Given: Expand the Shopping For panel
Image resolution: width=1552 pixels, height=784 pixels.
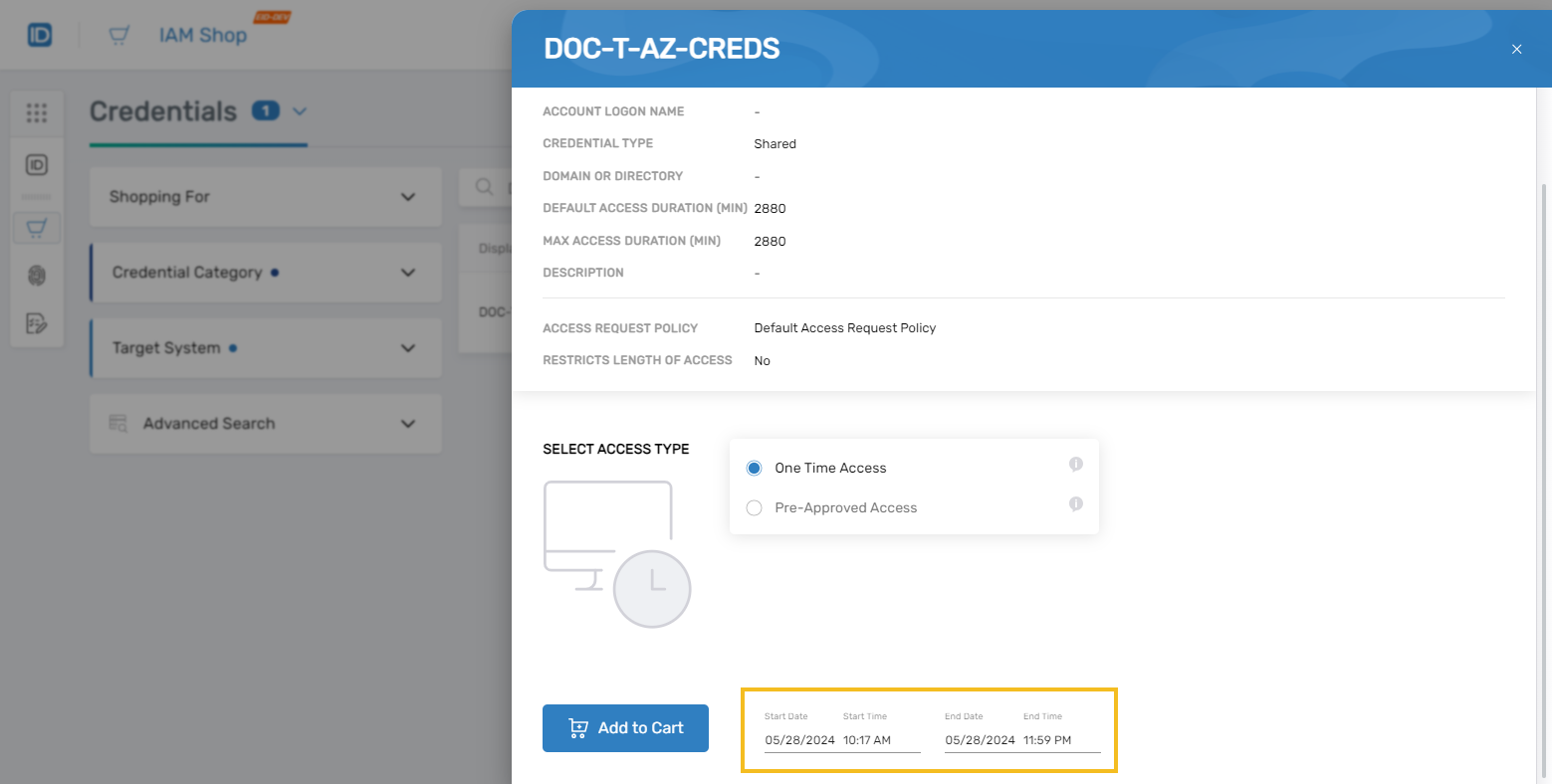Looking at the screenshot, I should (x=407, y=197).
